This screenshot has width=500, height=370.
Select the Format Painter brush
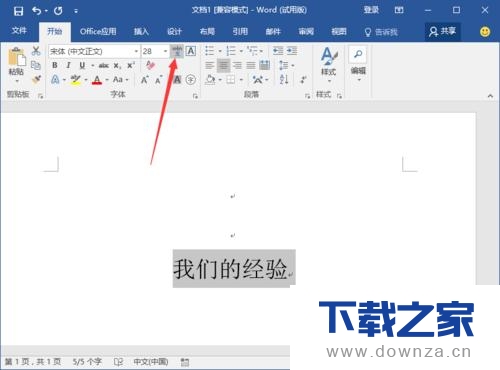pyautogui.click(x=36, y=79)
